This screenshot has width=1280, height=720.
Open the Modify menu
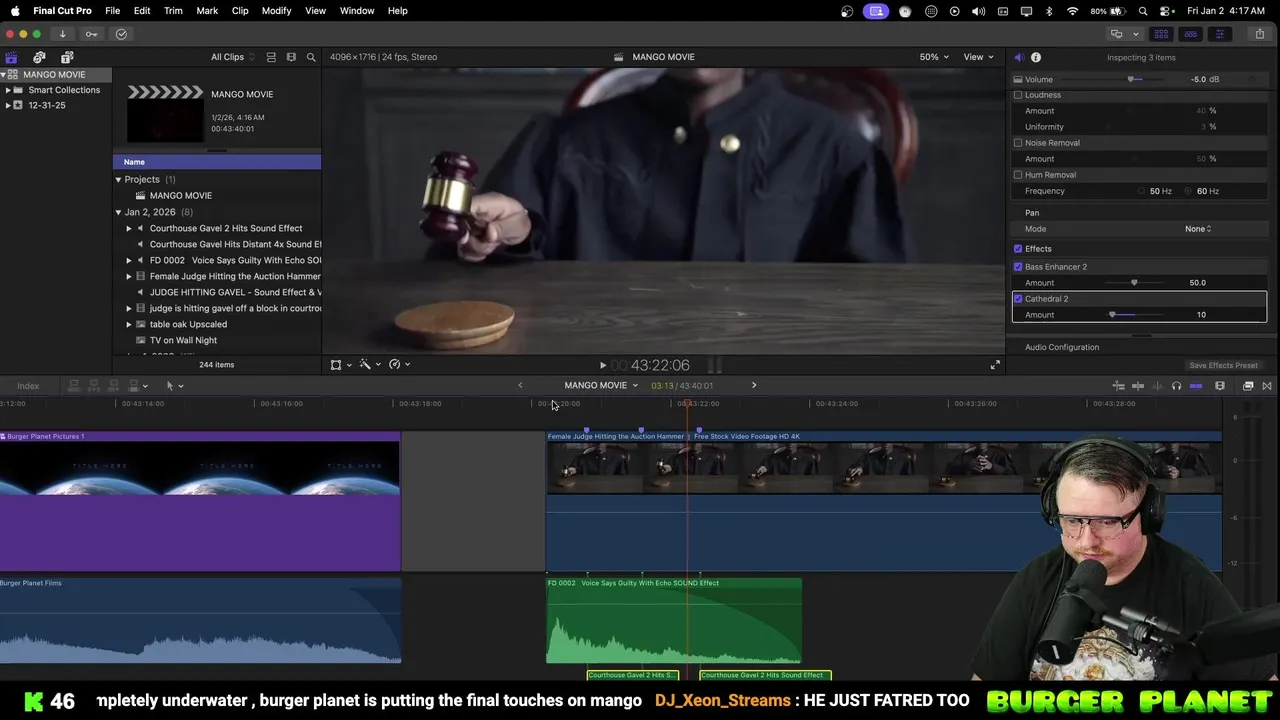coord(276,10)
